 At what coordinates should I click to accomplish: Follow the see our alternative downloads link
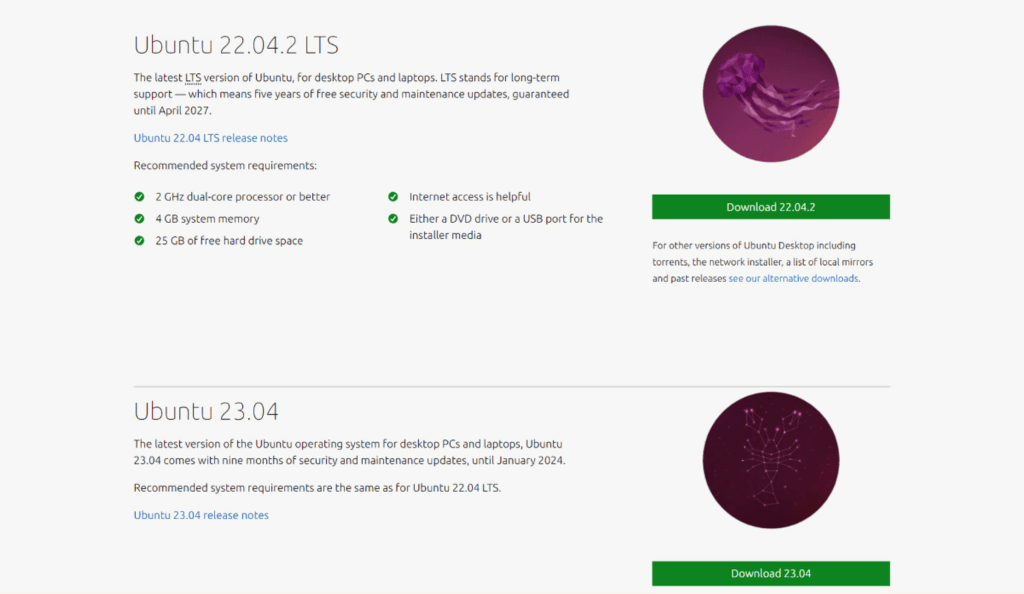click(793, 278)
